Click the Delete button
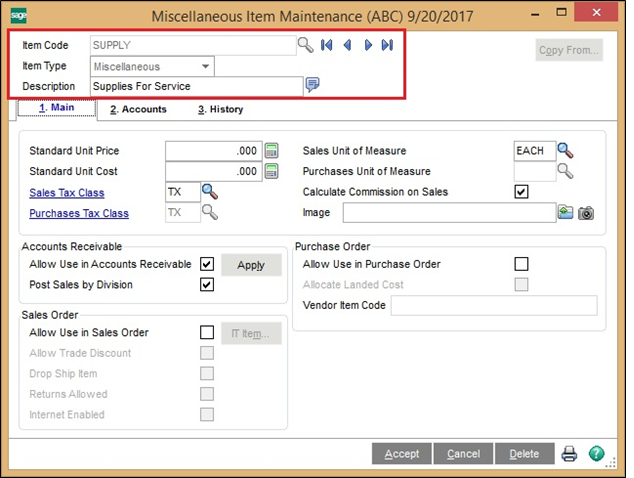The width and height of the screenshot is (634, 478). click(x=524, y=454)
